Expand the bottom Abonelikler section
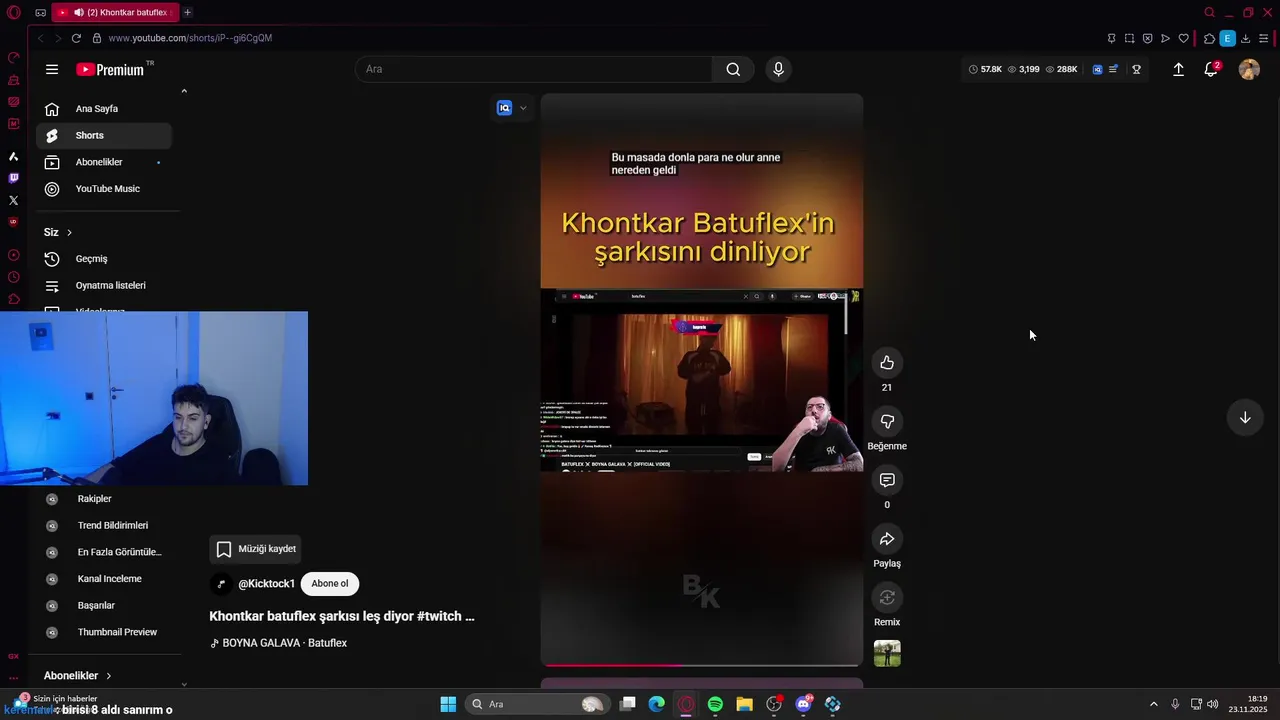The width and height of the screenshot is (1280, 720). pos(77,676)
